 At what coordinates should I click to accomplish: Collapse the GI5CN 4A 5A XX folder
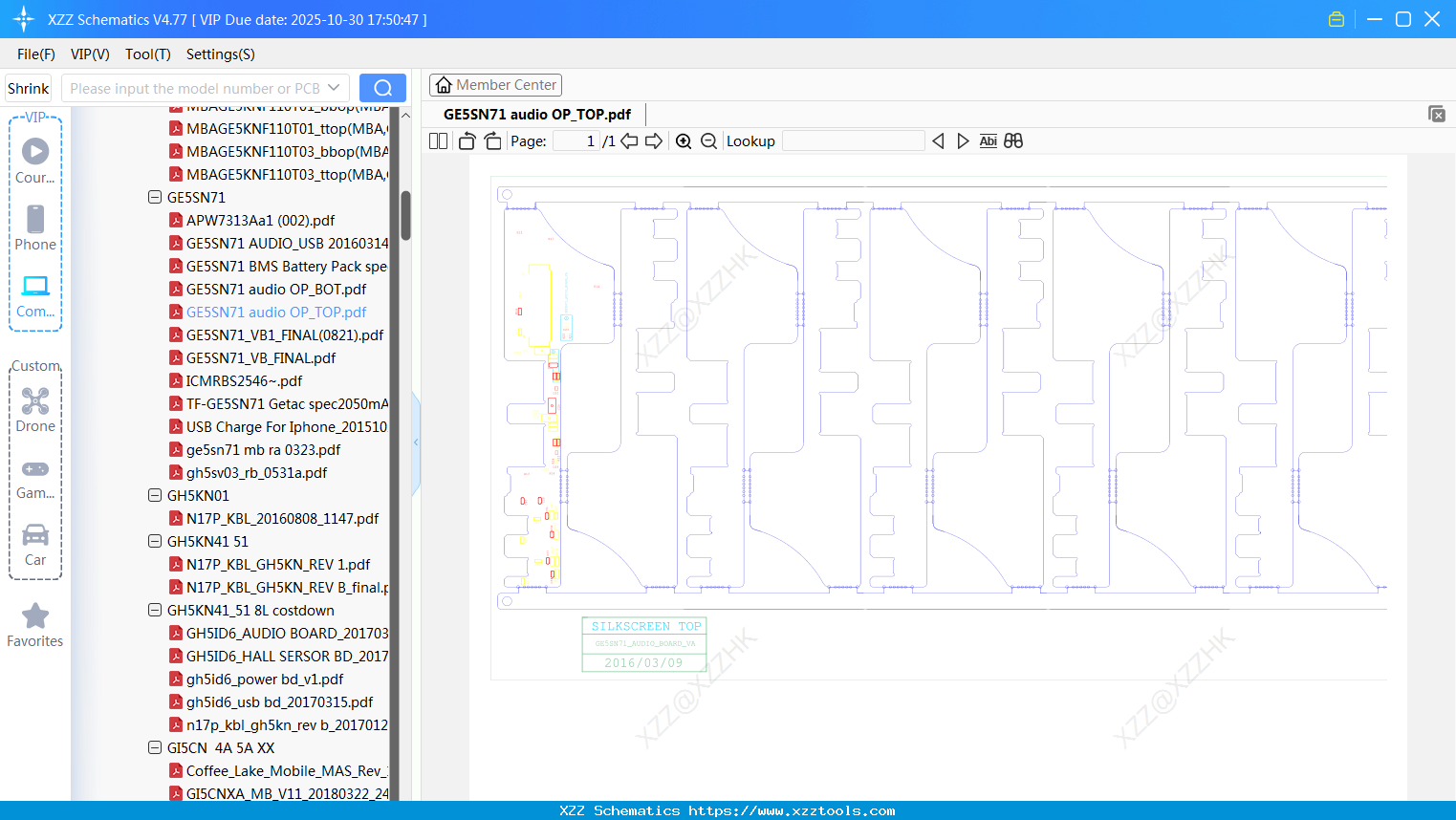click(155, 747)
